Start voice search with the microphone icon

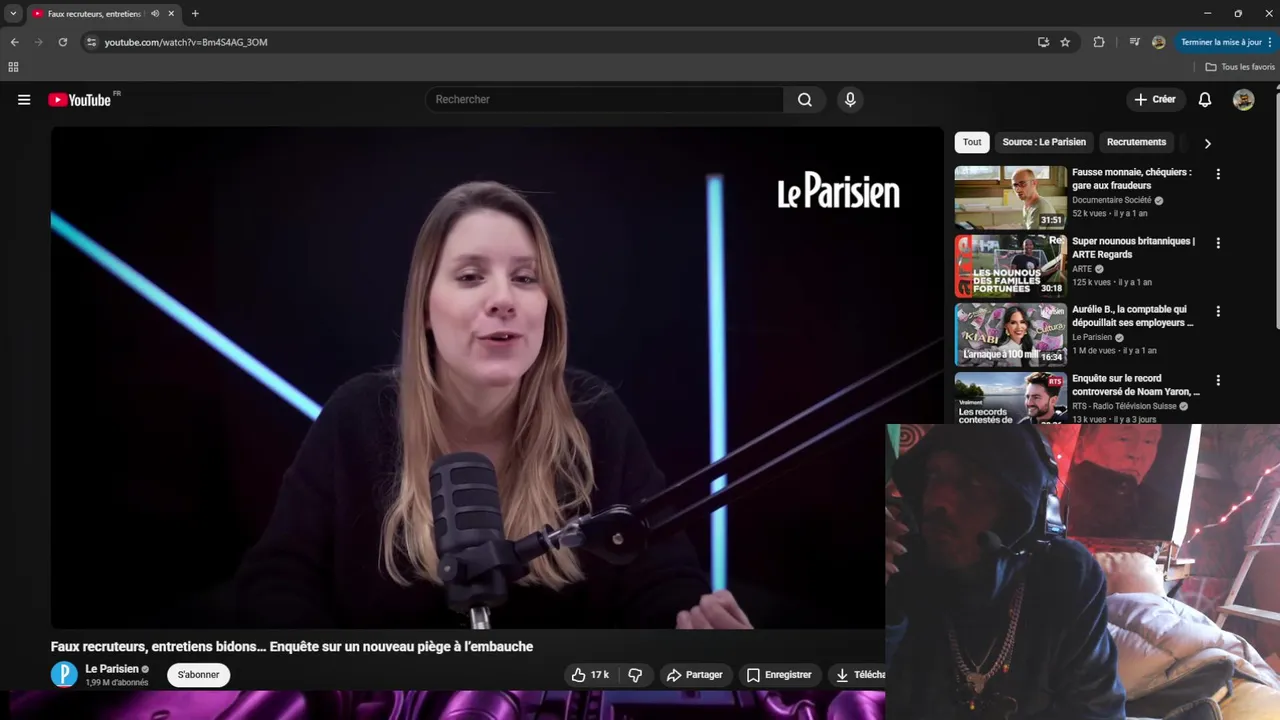pyautogui.click(x=850, y=99)
